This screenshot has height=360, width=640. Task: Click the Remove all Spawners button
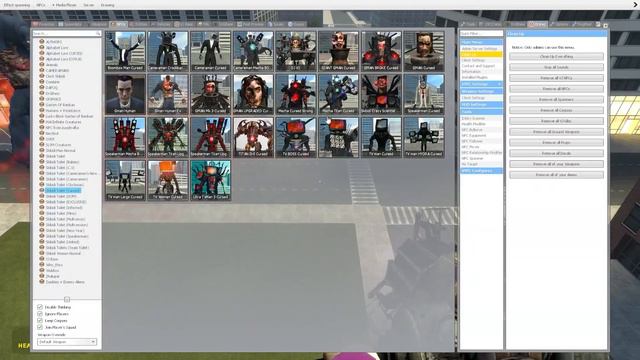(556, 99)
